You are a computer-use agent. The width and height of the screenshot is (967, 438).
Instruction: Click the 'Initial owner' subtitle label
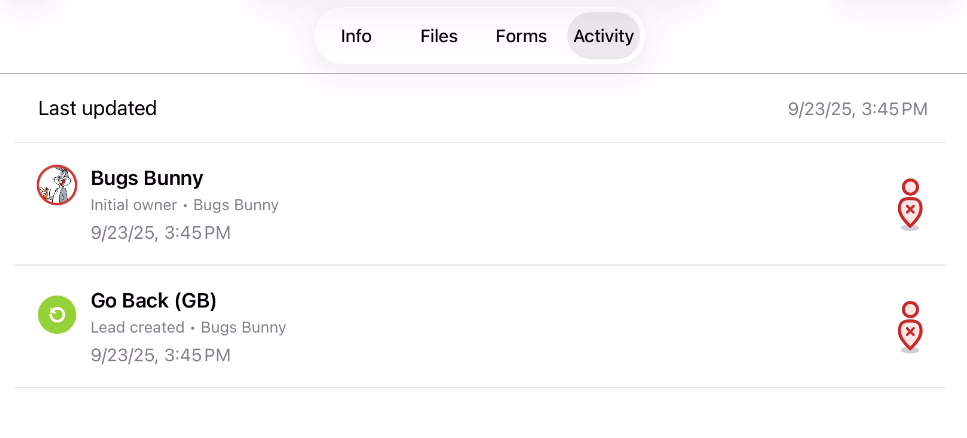[133, 205]
